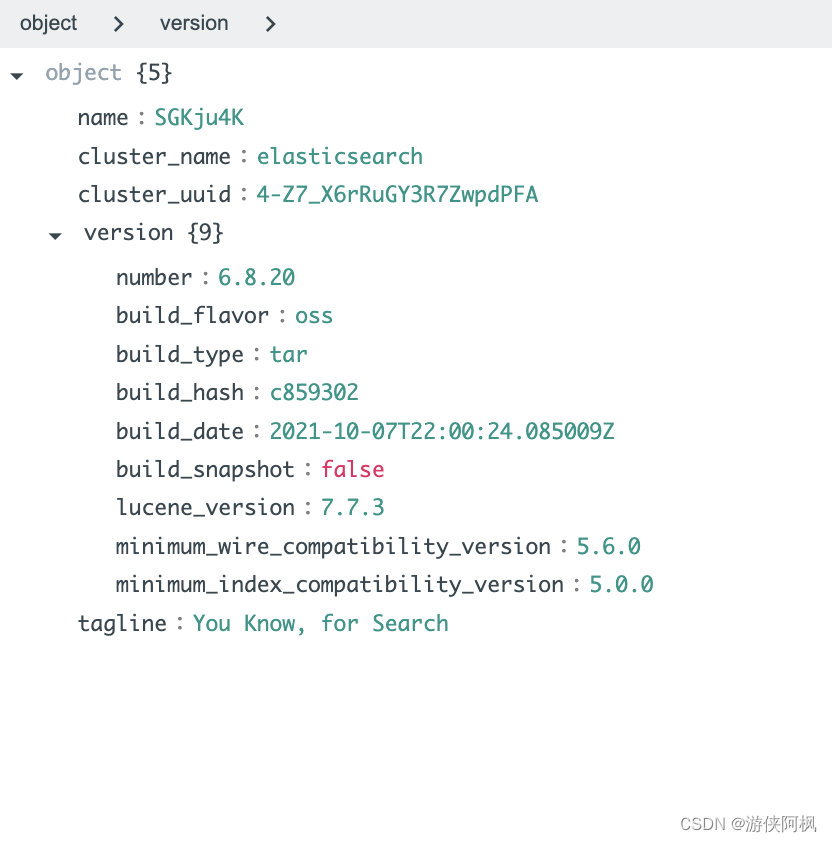Select the 'minimum_wire_compatibility_version' key
Viewport: 832px width, 842px height.
[x=333, y=547]
